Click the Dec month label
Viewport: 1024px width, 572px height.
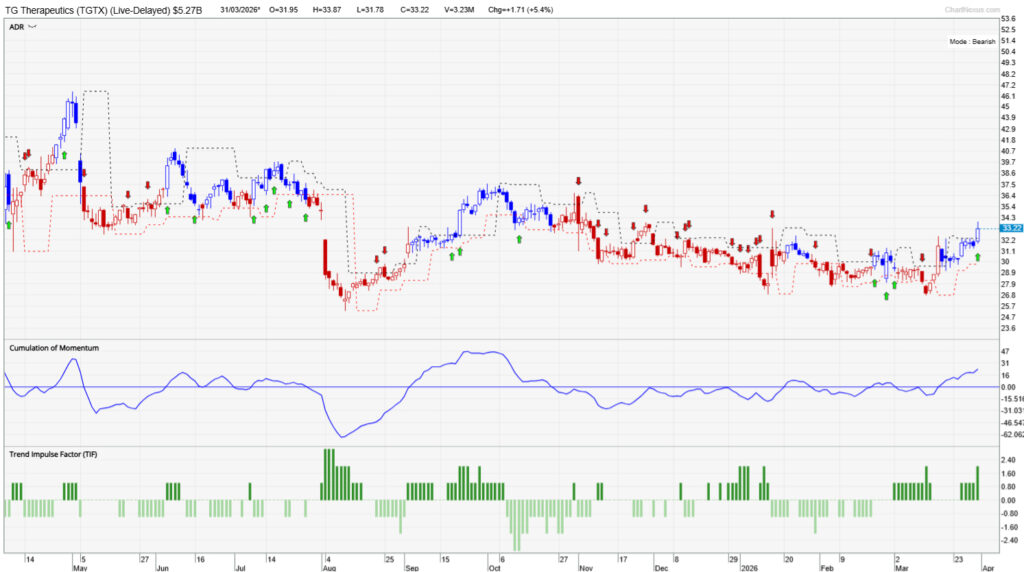pos(661,568)
